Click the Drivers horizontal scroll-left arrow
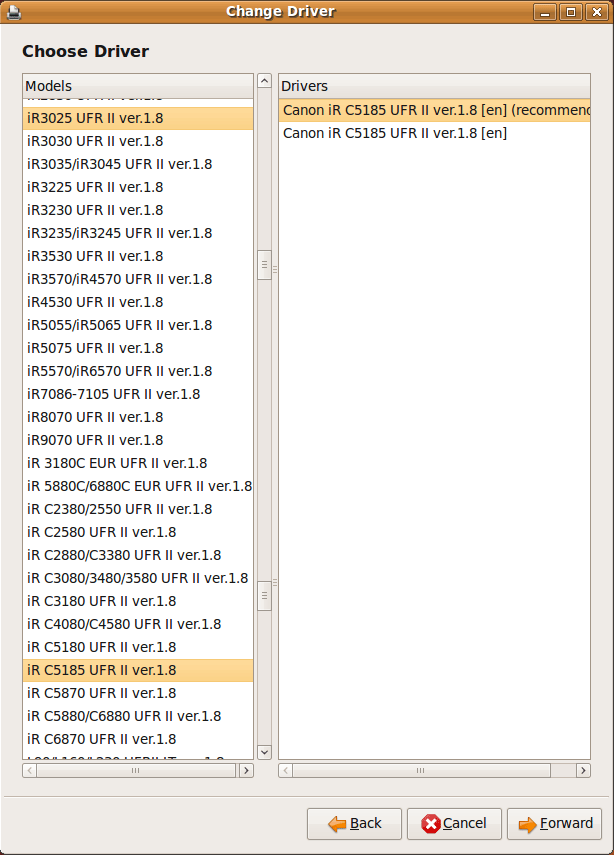 [285, 770]
